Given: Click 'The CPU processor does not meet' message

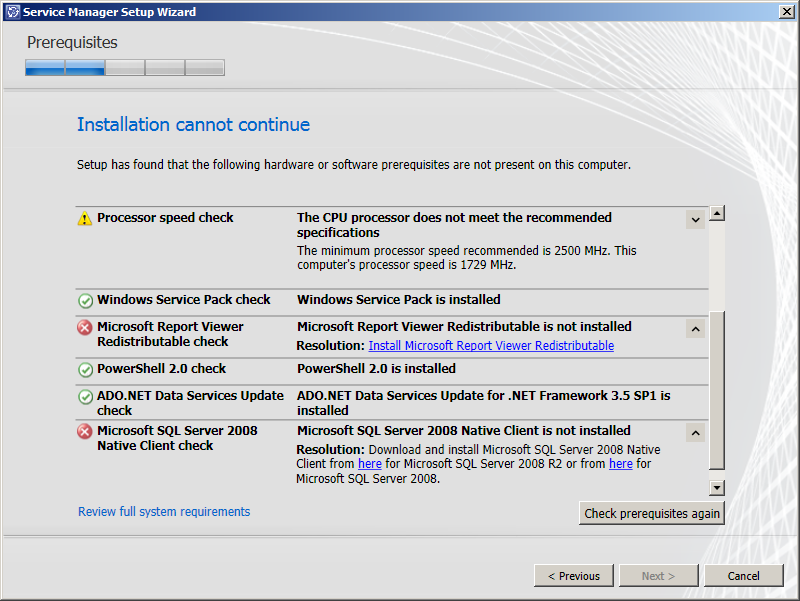Looking at the screenshot, I should (454, 225).
